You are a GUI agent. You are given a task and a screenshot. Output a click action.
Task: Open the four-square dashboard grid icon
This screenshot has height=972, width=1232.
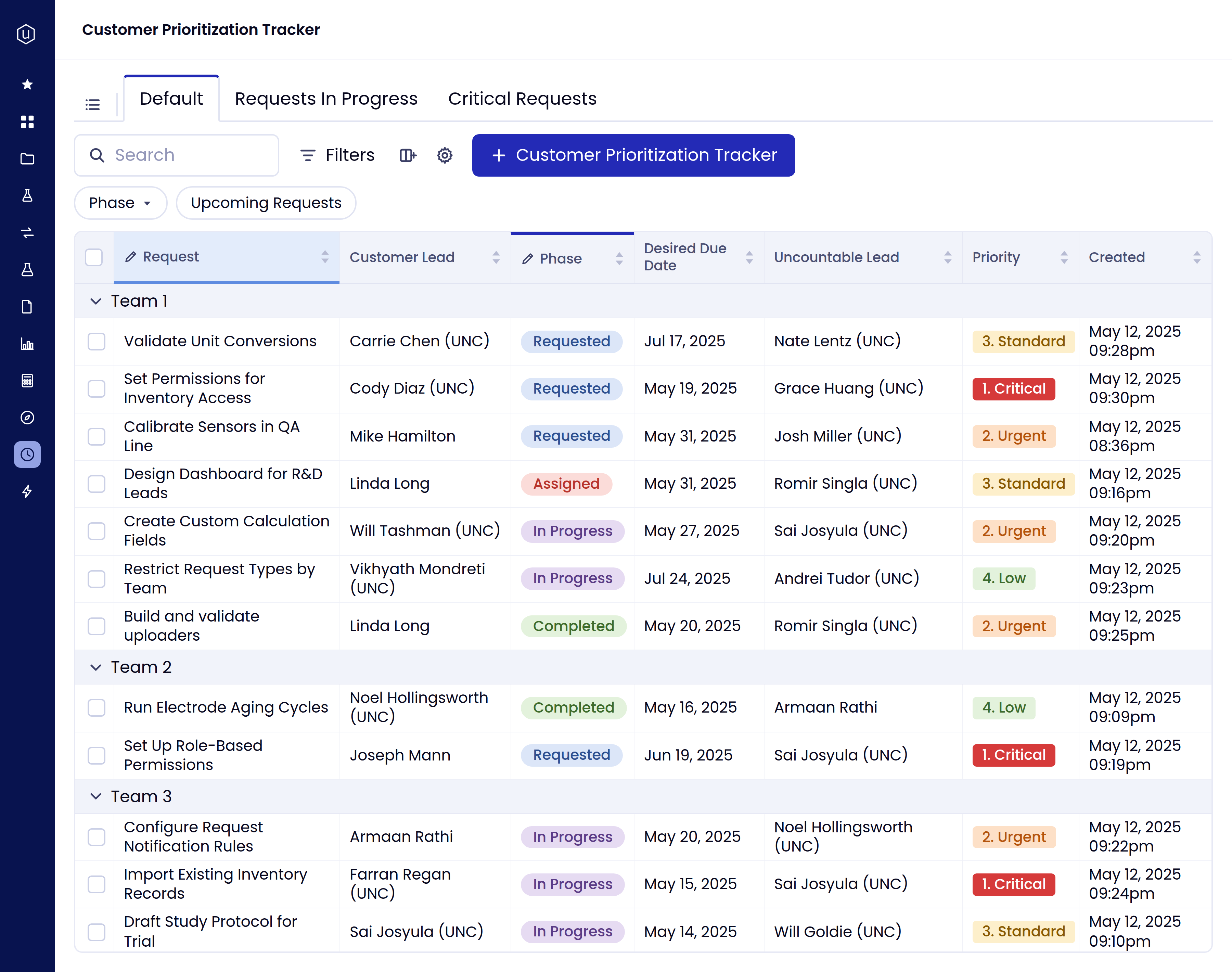[x=27, y=122]
